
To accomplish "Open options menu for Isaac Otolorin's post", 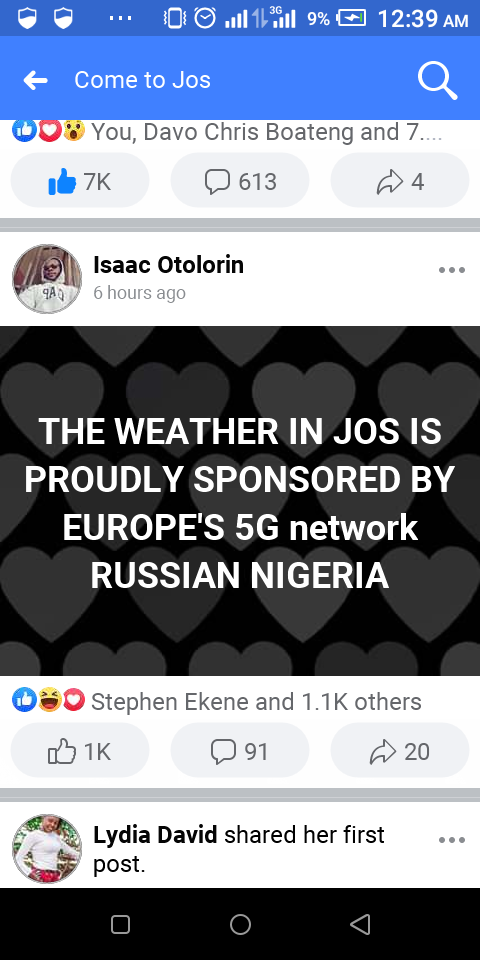I will coord(452,270).
